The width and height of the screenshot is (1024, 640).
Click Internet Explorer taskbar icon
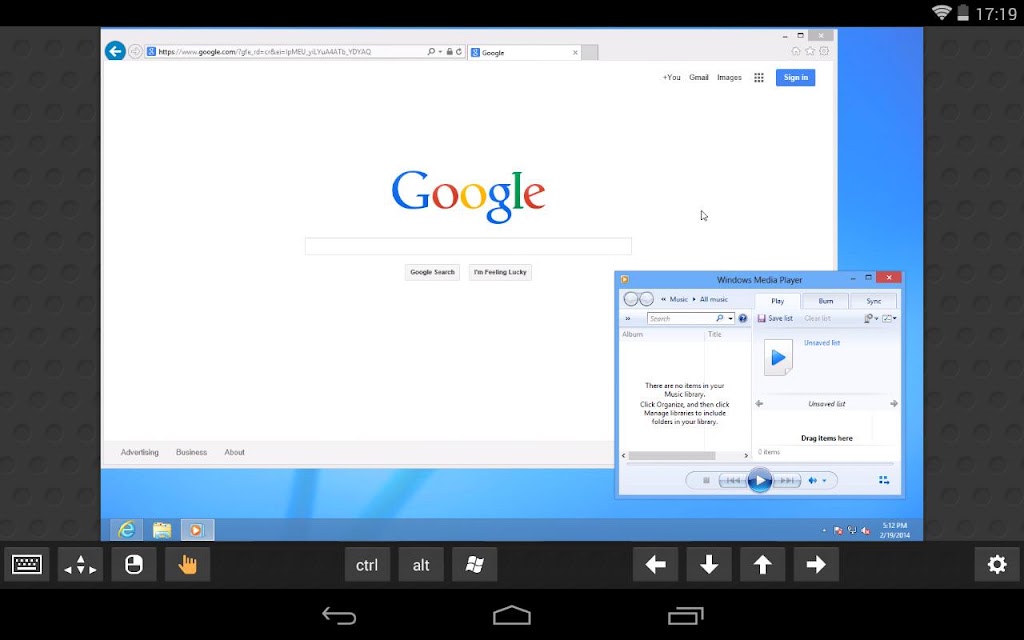coord(126,530)
